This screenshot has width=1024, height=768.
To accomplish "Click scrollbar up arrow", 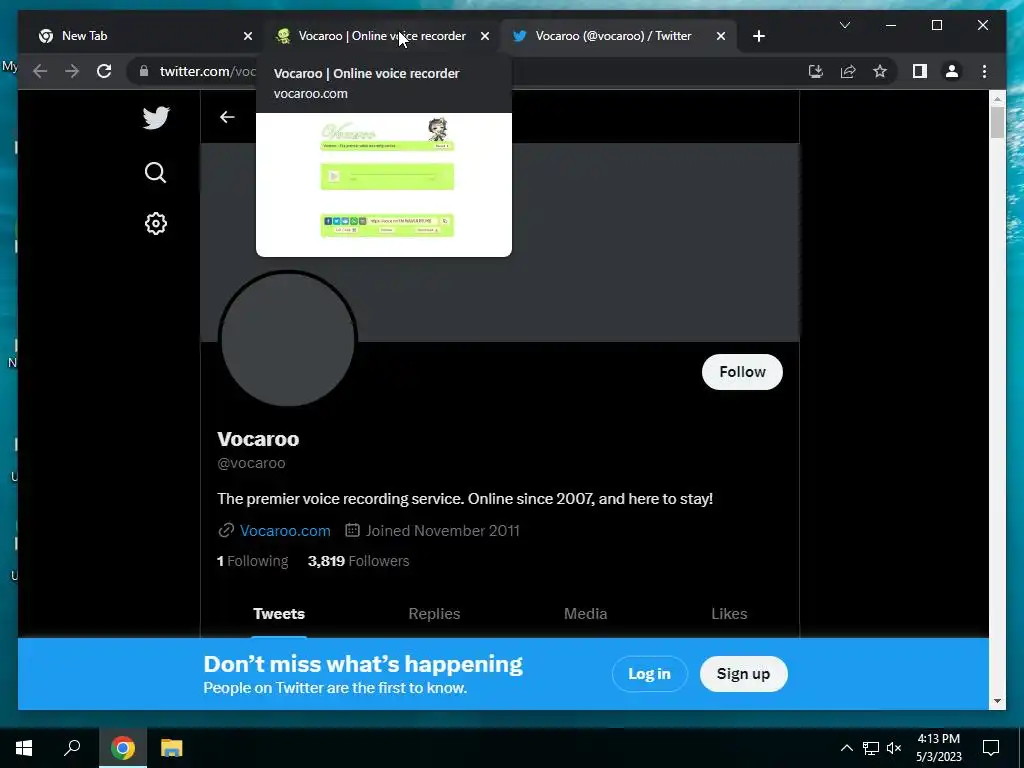I will (997, 98).
